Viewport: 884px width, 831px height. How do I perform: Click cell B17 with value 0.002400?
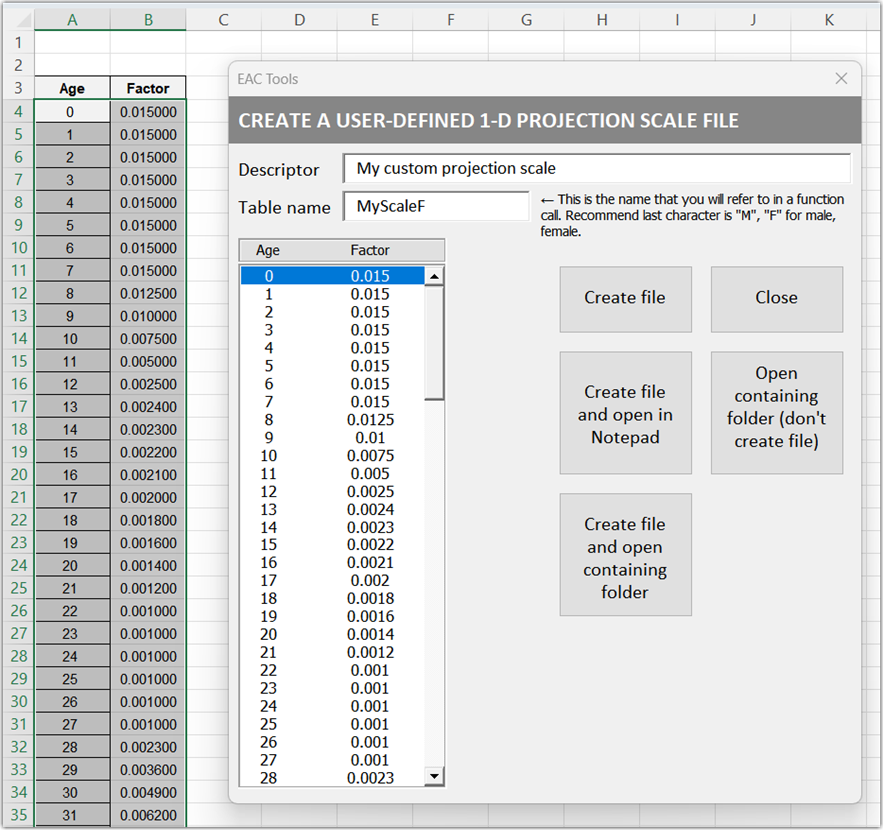tap(148, 406)
